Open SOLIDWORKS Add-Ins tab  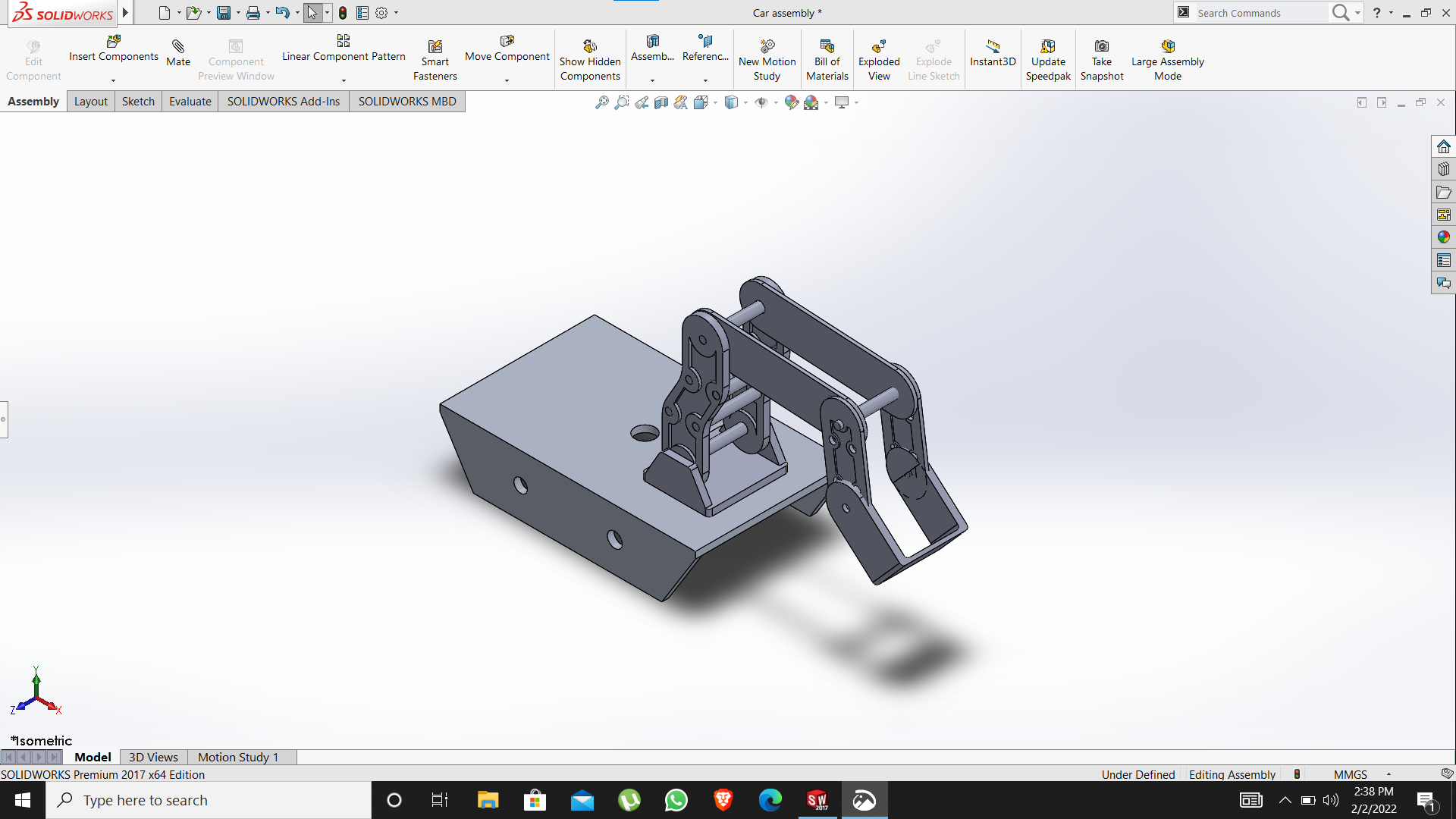(284, 102)
